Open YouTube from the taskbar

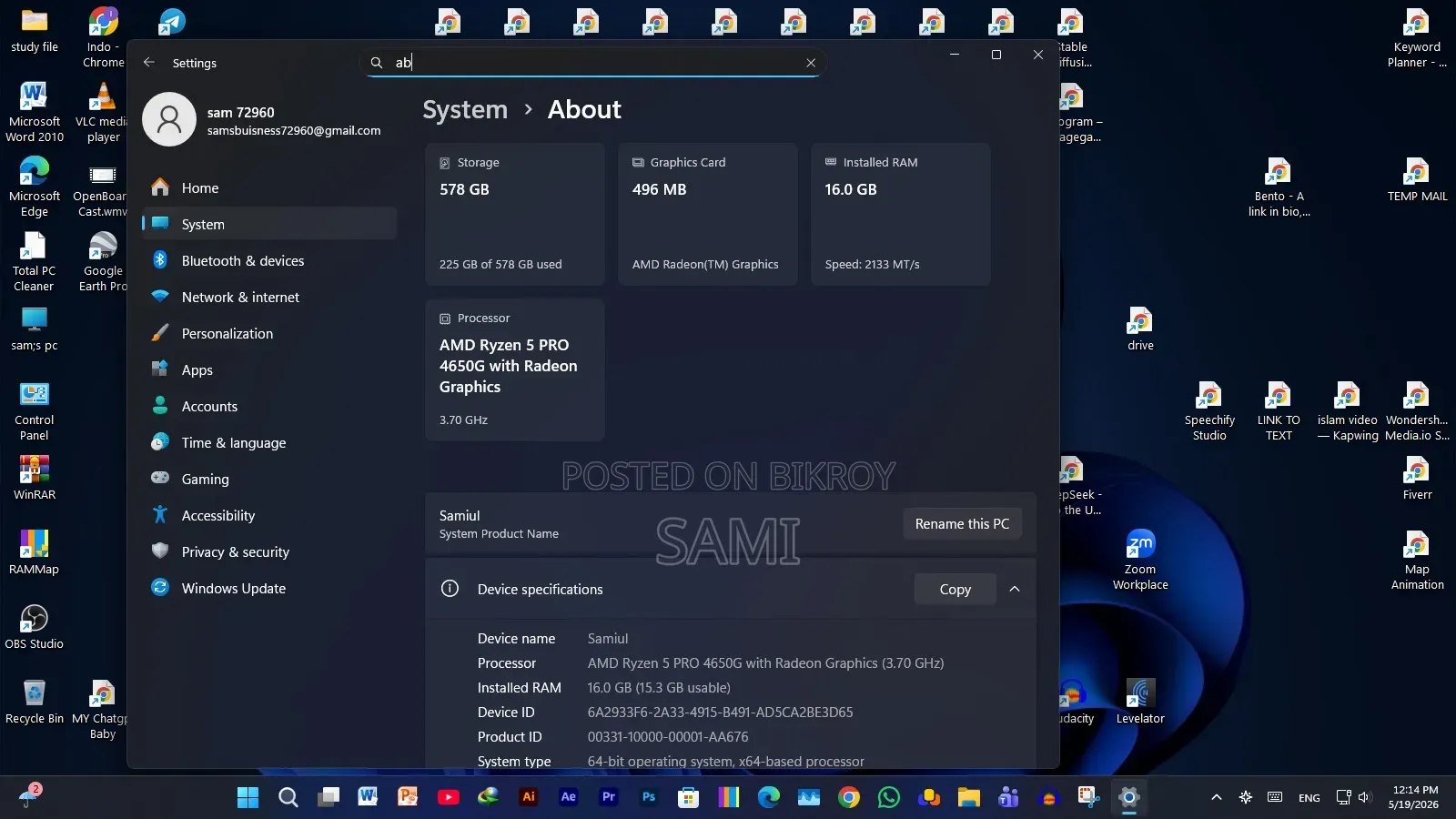coord(448,797)
